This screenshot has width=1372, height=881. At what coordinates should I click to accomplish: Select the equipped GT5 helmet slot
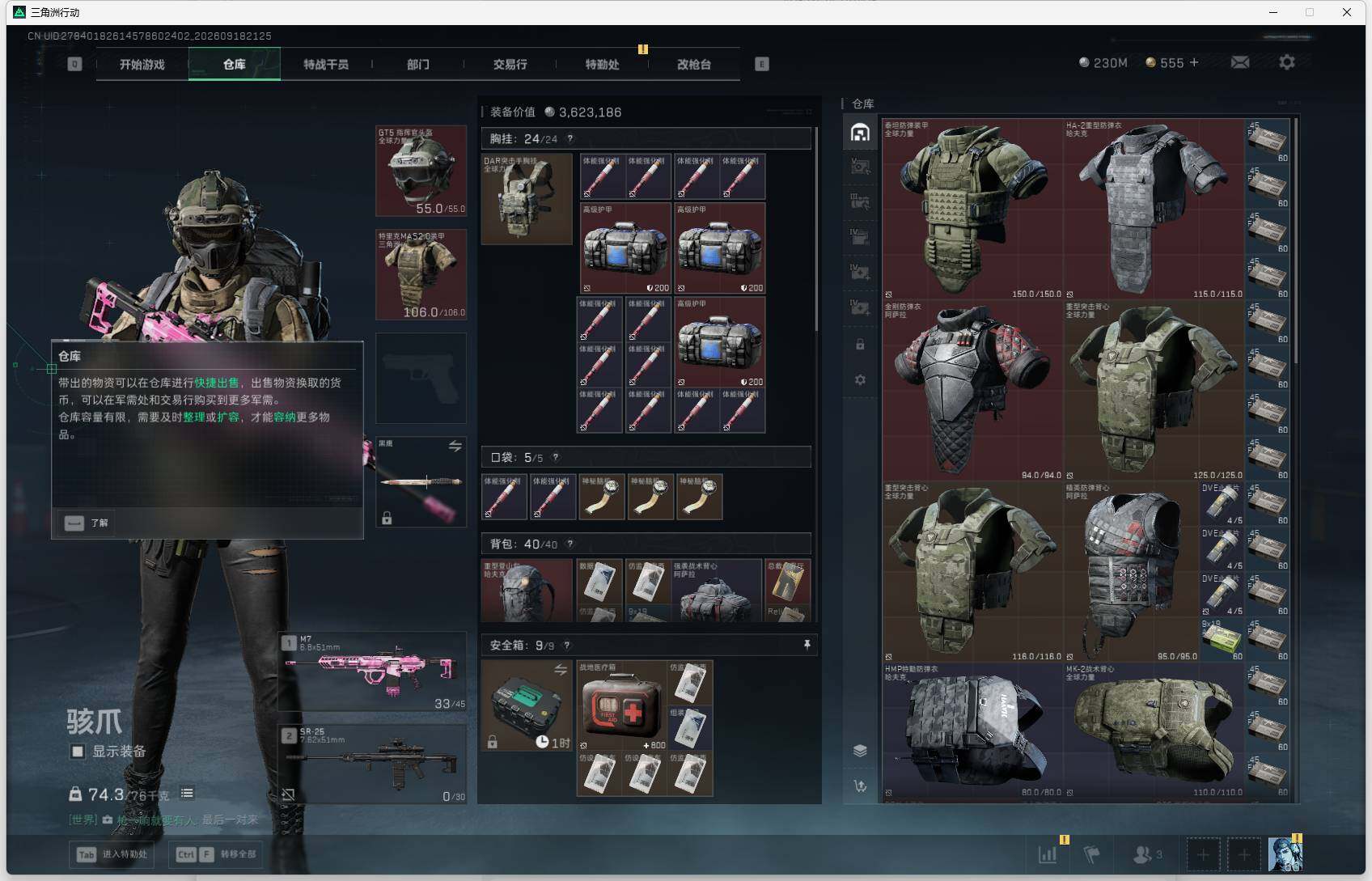[x=421, y=171]
